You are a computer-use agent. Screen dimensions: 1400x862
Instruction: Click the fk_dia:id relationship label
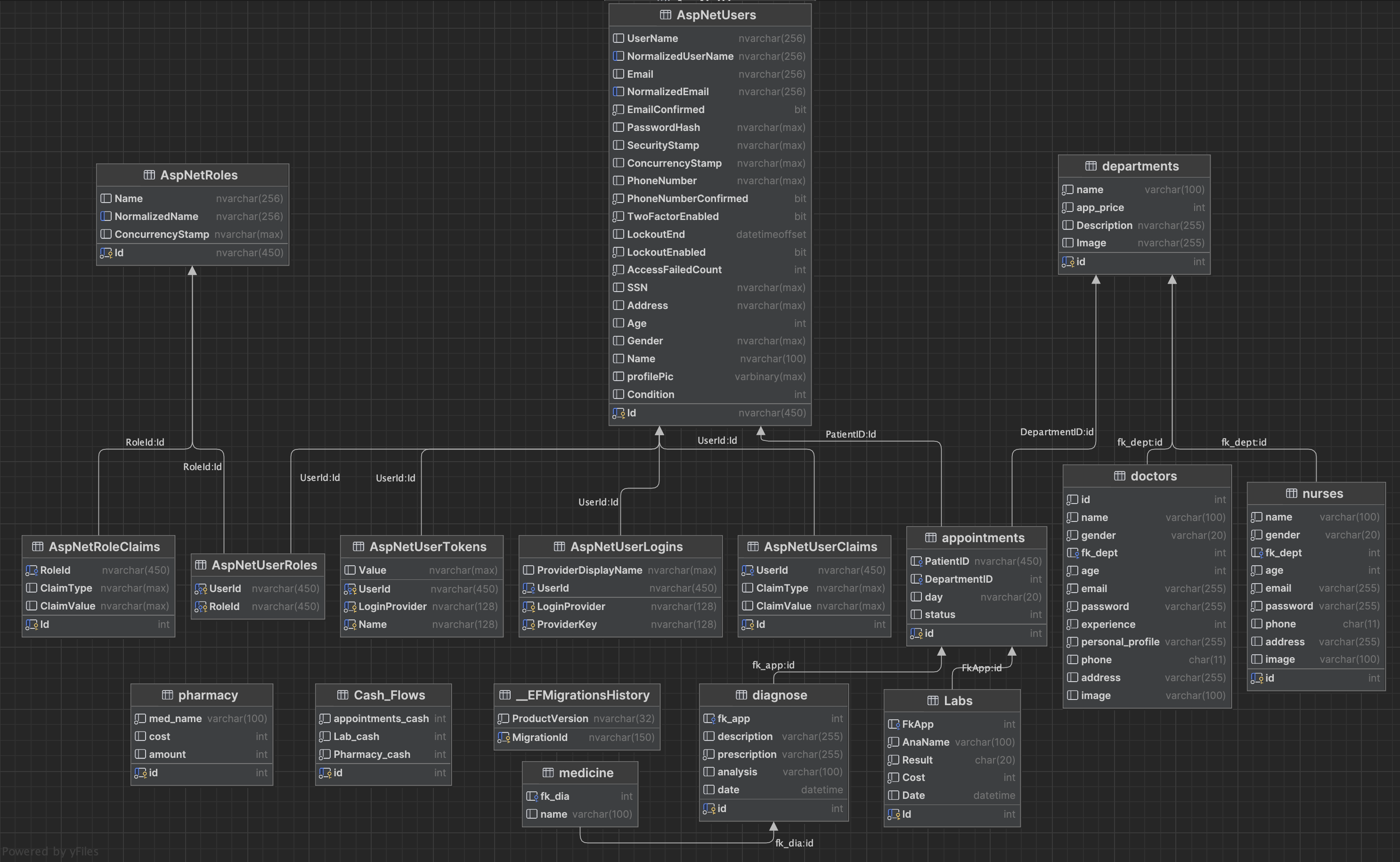[x=794, y=843]
